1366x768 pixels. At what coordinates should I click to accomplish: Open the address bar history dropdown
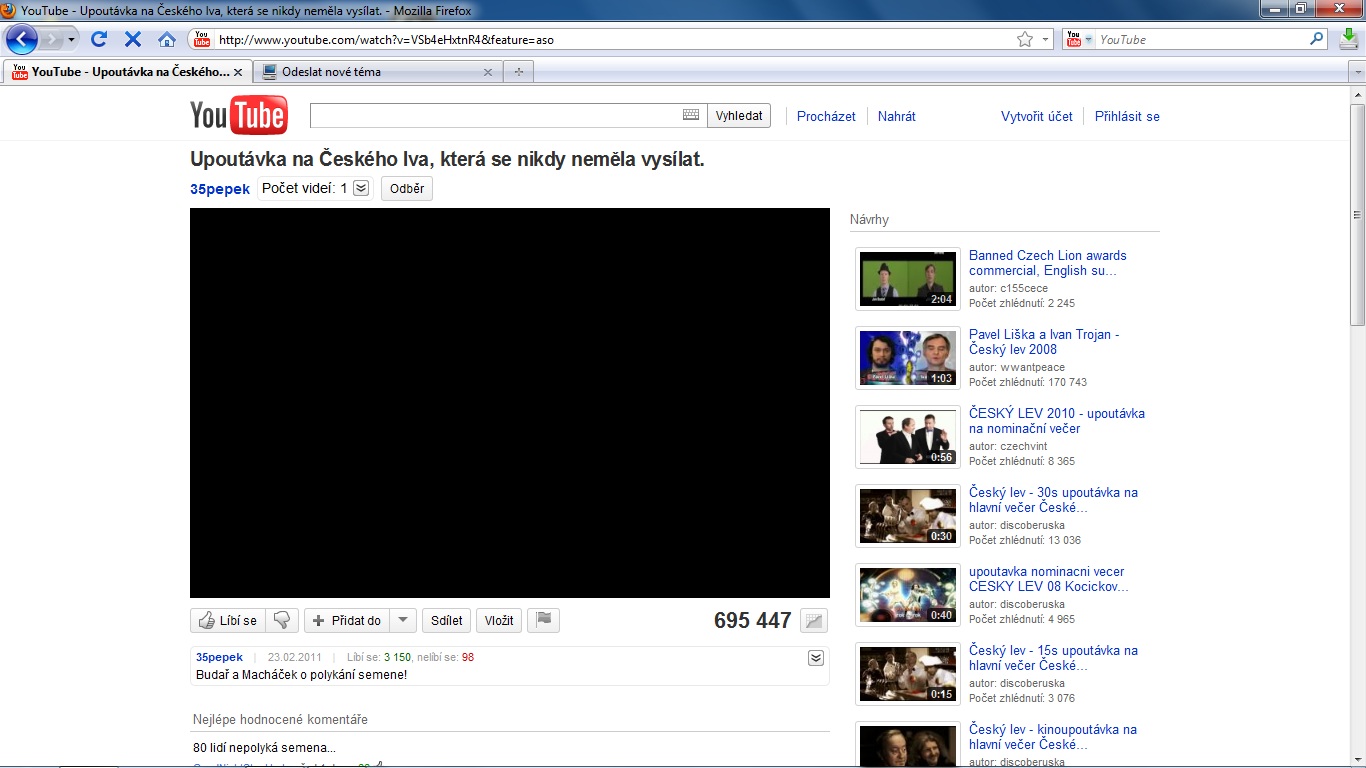coord(1046,40)
